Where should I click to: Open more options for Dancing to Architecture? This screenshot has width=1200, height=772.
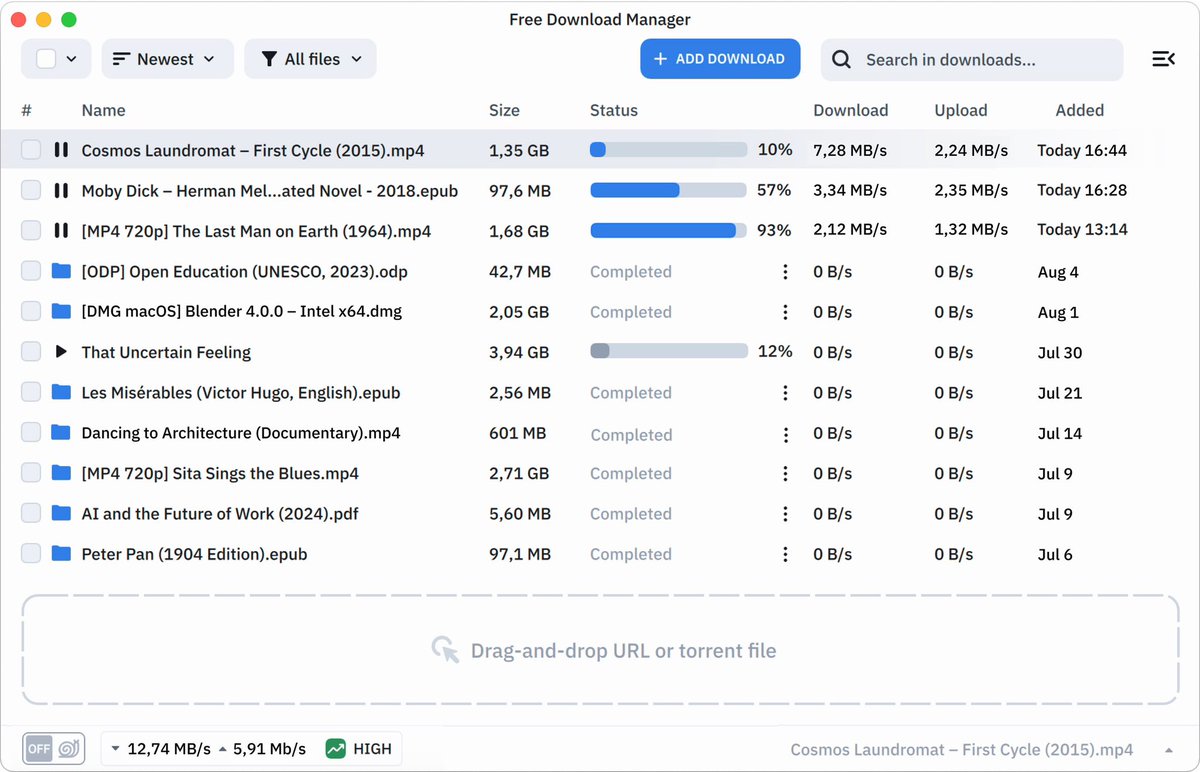(x=786, y=434)
